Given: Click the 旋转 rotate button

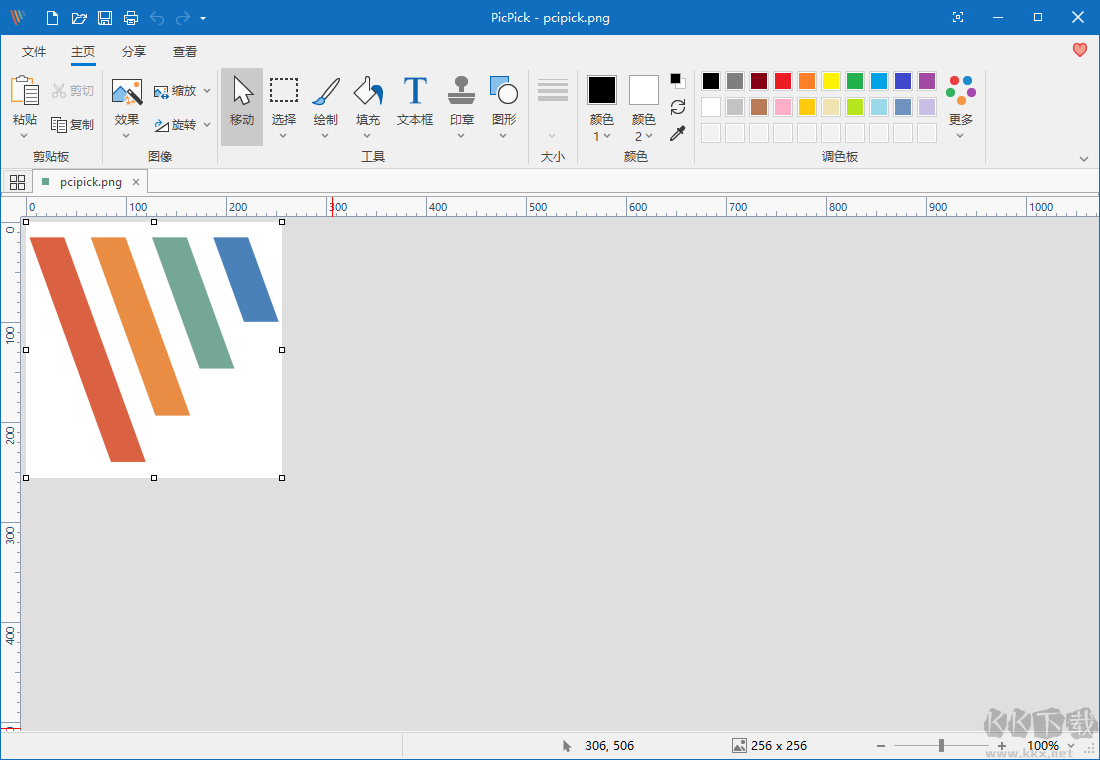Looking at the screenshot, I should [x=175, y=124].
